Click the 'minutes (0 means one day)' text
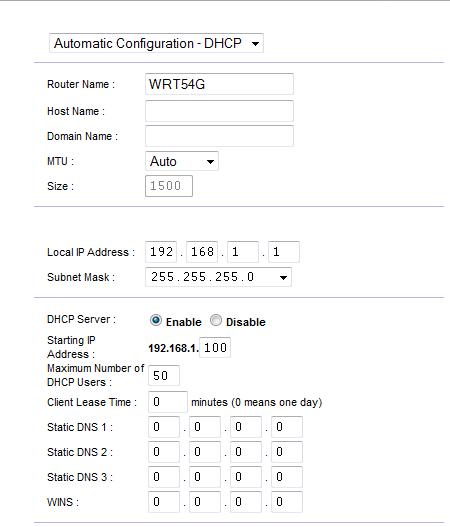Screen dimensions: 450x527 pyautogui.click(x=257, y=402)
